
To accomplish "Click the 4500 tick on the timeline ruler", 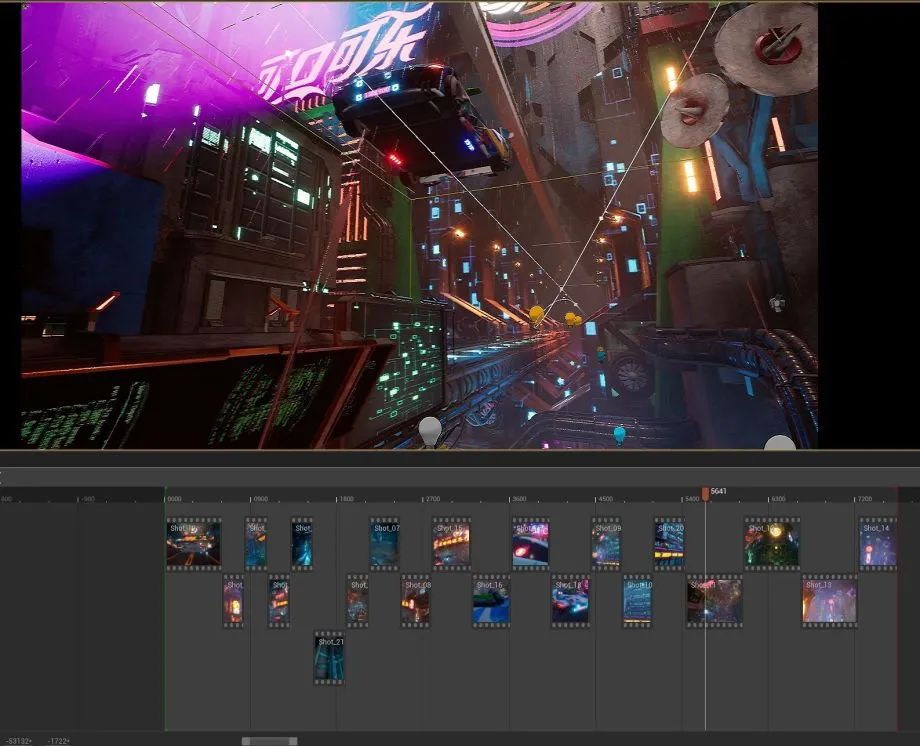I will [x=606, y=499].
